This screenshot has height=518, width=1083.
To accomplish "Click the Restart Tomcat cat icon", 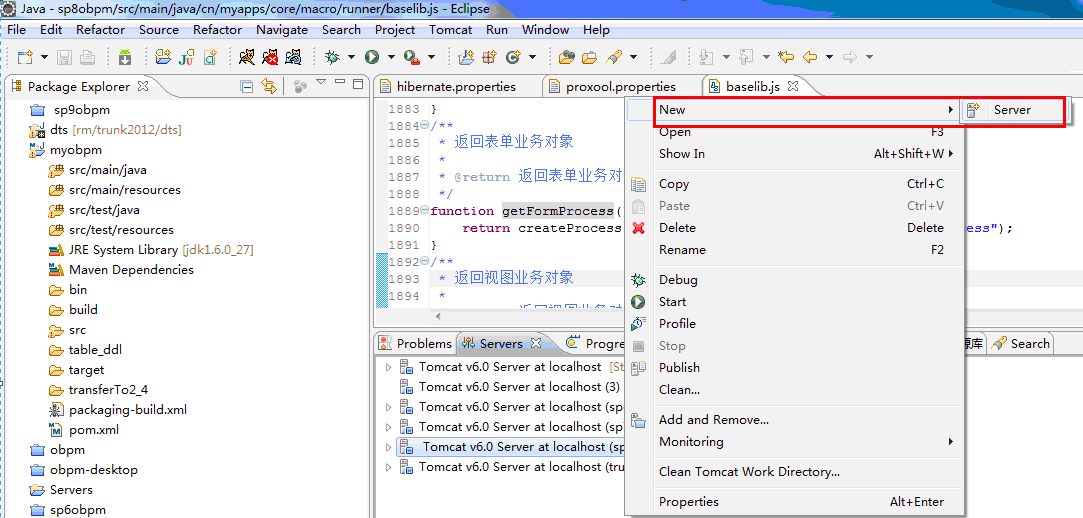I will point(293,57).
